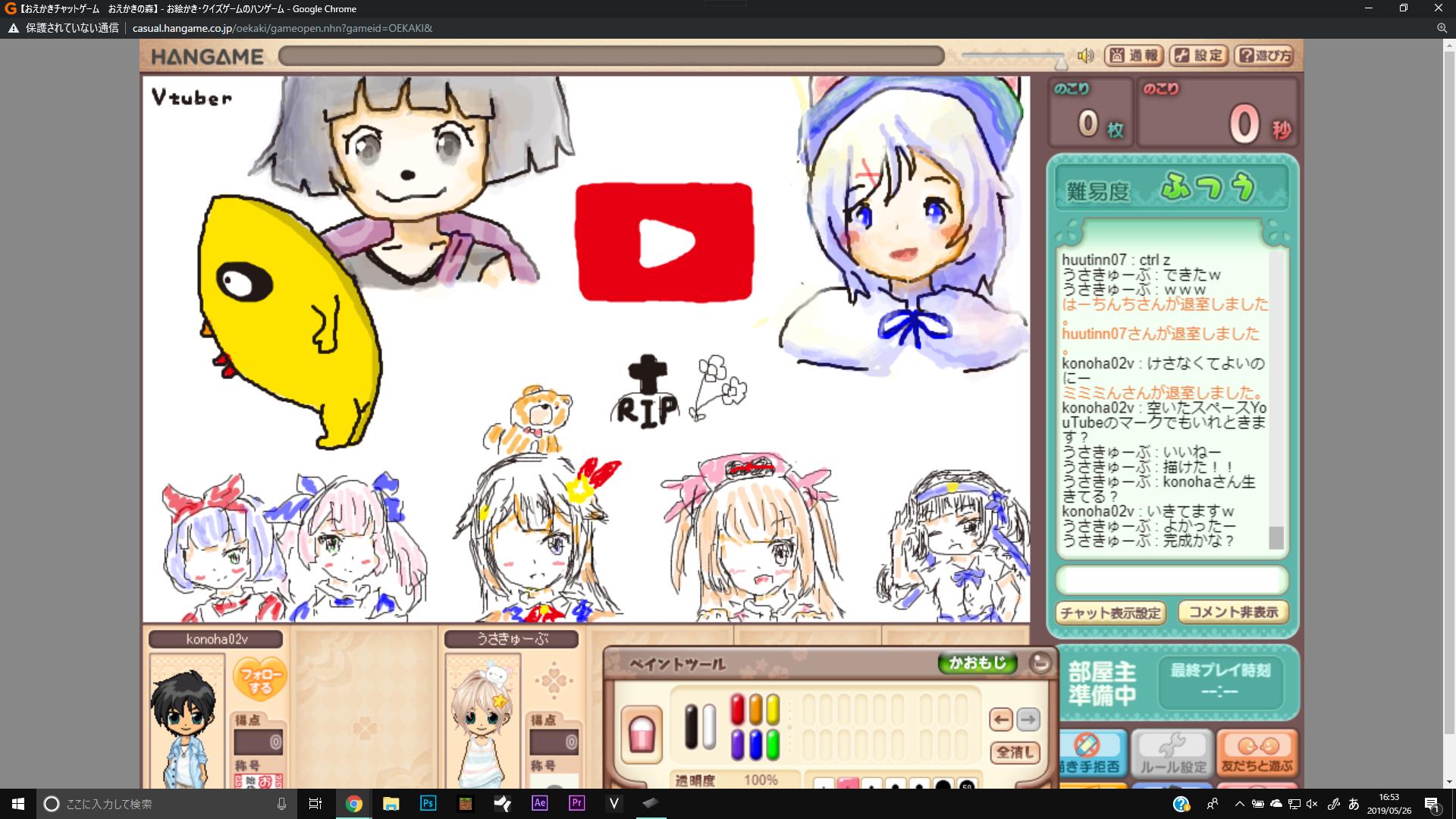Open the 設定 settings button
This screenshot has height=819, width=1456.
(1199, 55)
